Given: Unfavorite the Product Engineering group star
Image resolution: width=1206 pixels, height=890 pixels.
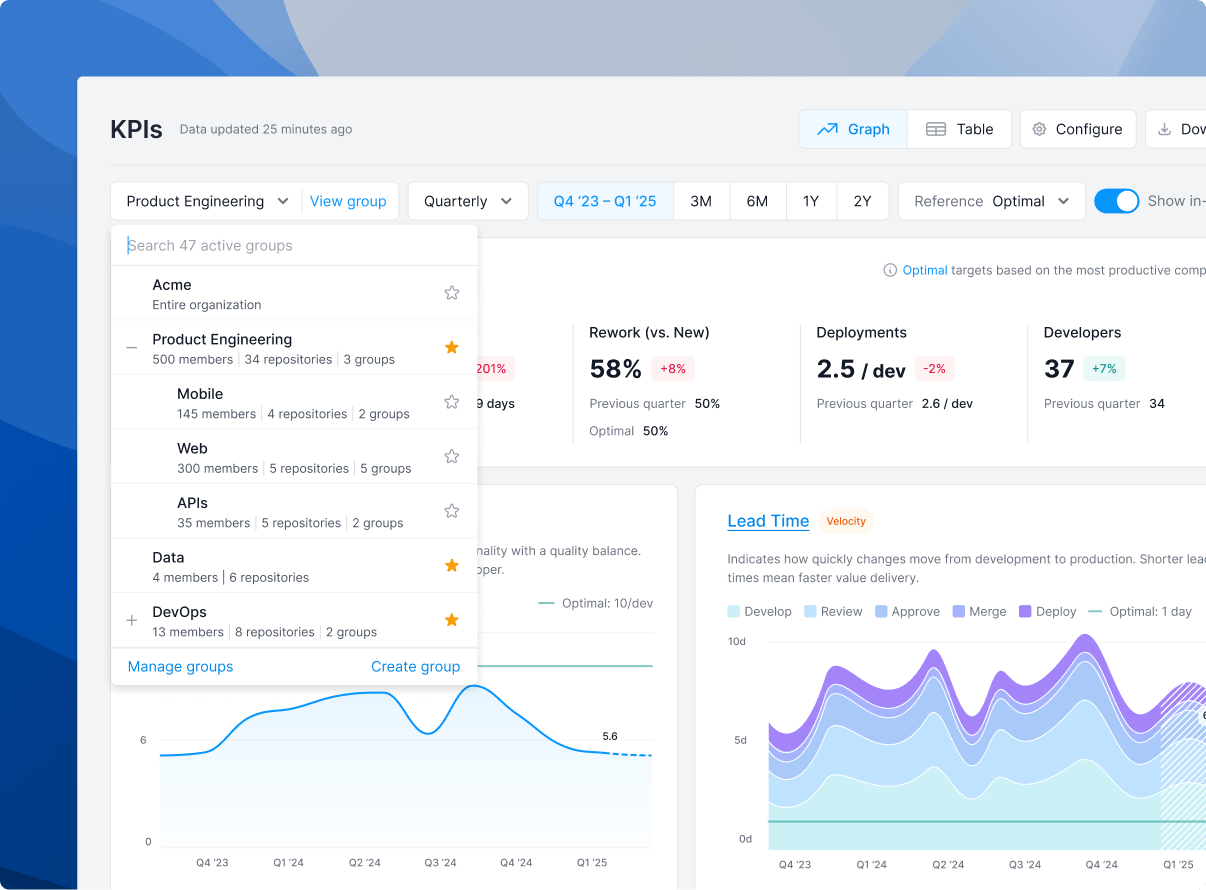Looking at the screenshot, I should click(451, 348).
